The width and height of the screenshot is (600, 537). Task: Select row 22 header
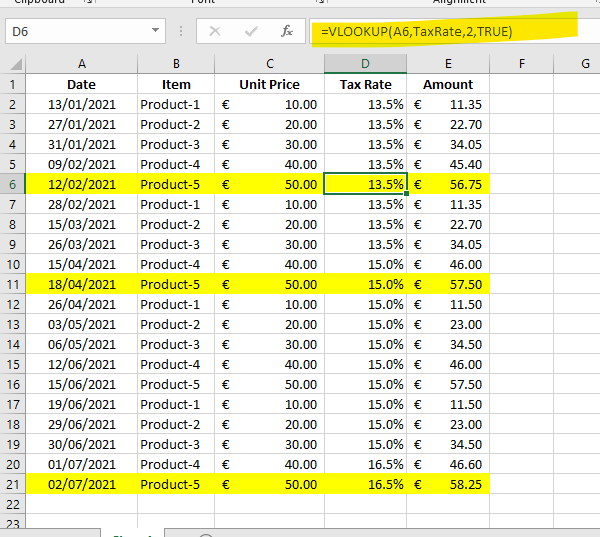click(x=13, y=504)
